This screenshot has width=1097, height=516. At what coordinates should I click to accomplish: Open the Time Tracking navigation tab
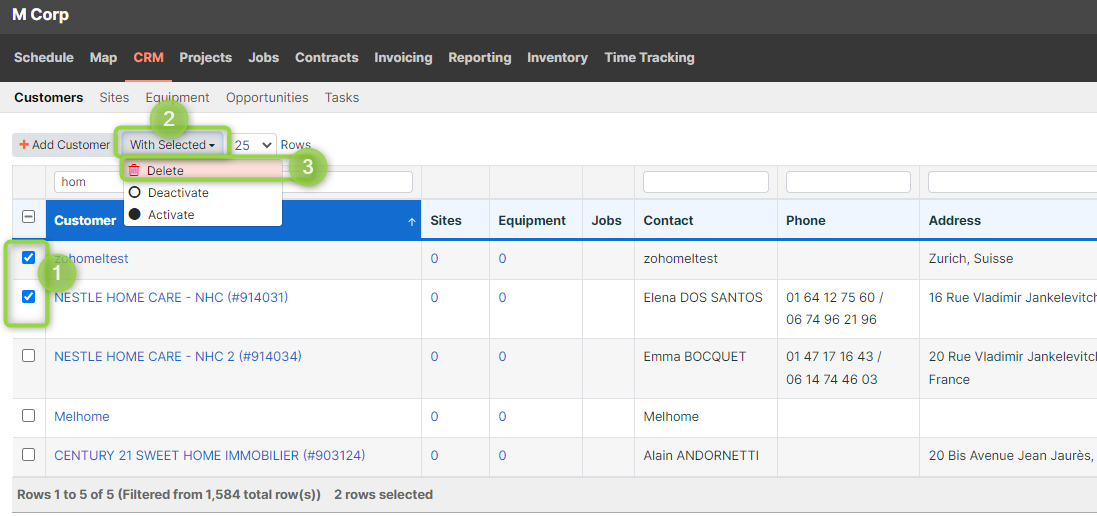coord(649,57)
